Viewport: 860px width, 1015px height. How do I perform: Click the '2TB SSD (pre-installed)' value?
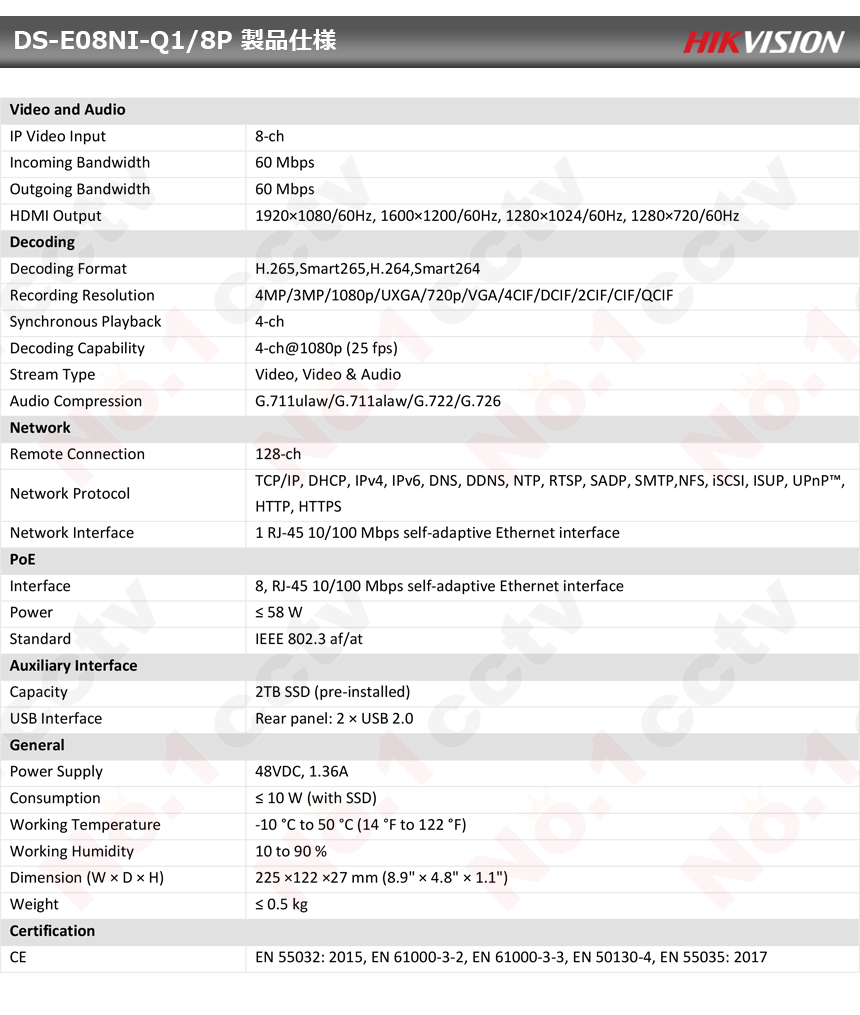click(333, 692)
